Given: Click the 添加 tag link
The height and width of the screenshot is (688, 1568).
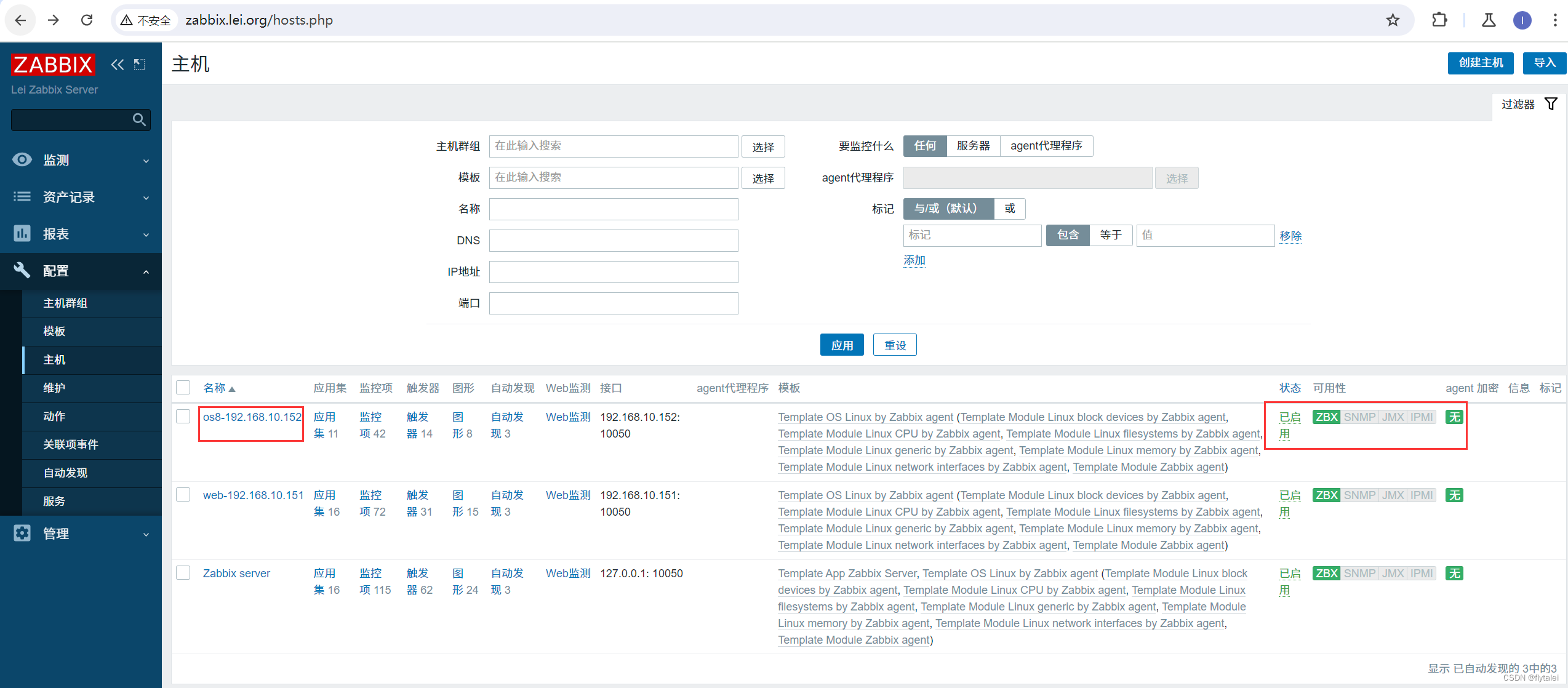Looking at the screenshot, I should [914, 260].
